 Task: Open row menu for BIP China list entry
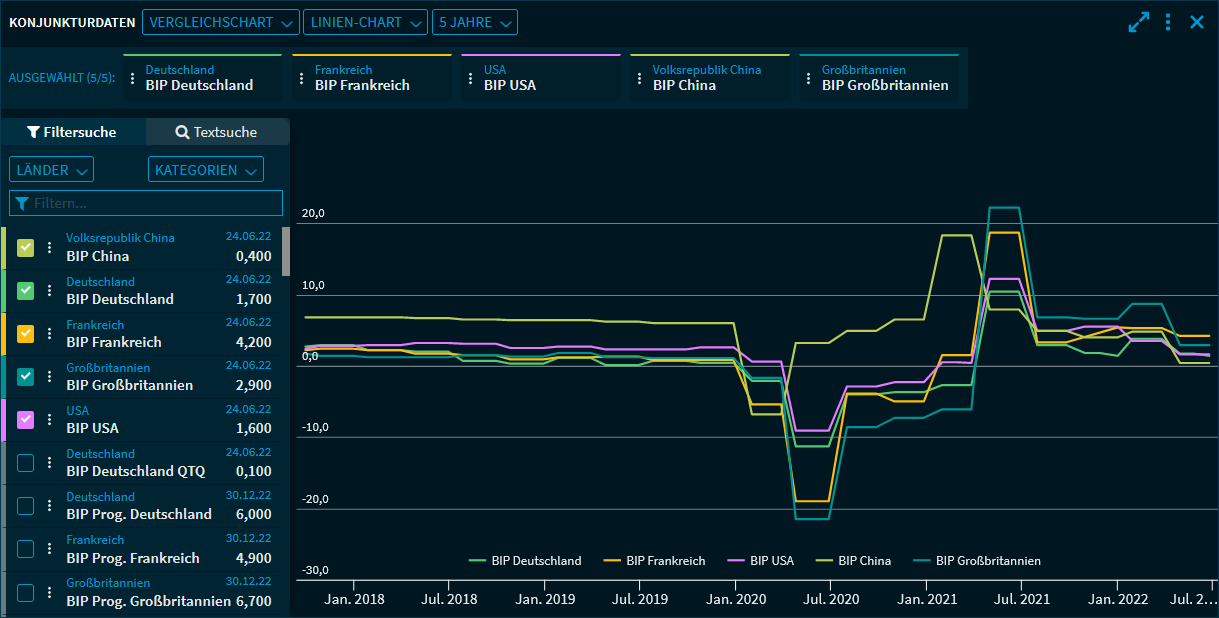tap(49, 248)
